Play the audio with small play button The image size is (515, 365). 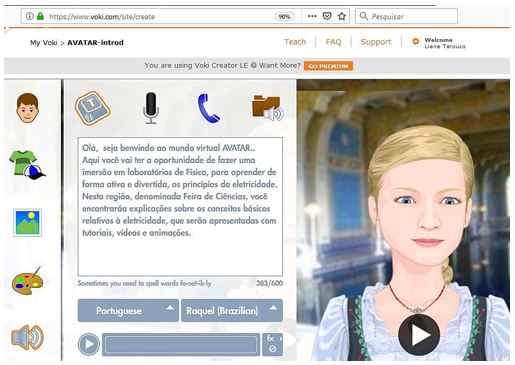coord(89,344)
